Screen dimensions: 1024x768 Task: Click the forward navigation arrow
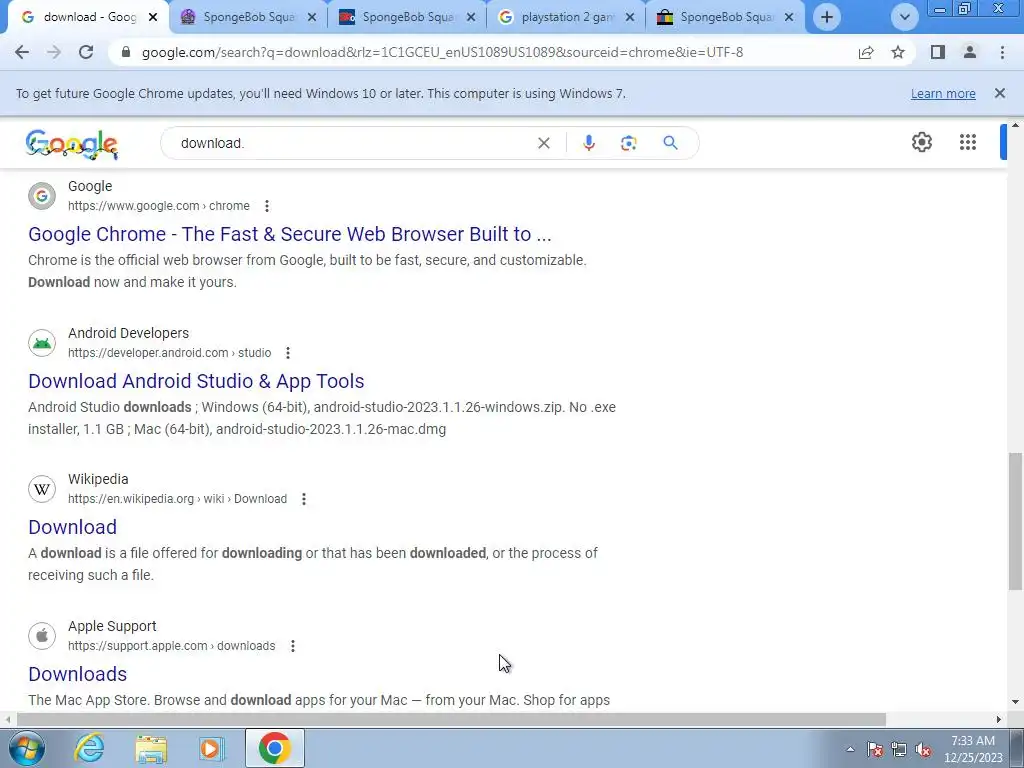tap(54, 52)
